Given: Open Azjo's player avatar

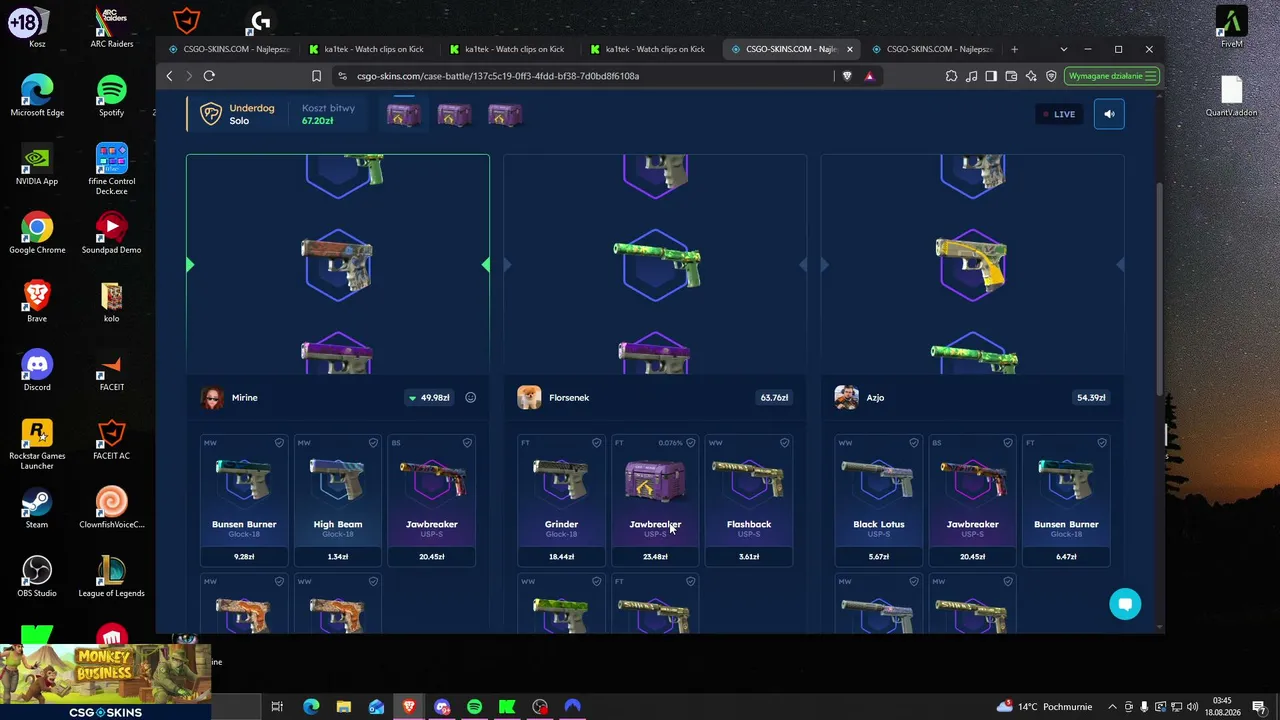Looking at the screenshot, I should point(846,398).
